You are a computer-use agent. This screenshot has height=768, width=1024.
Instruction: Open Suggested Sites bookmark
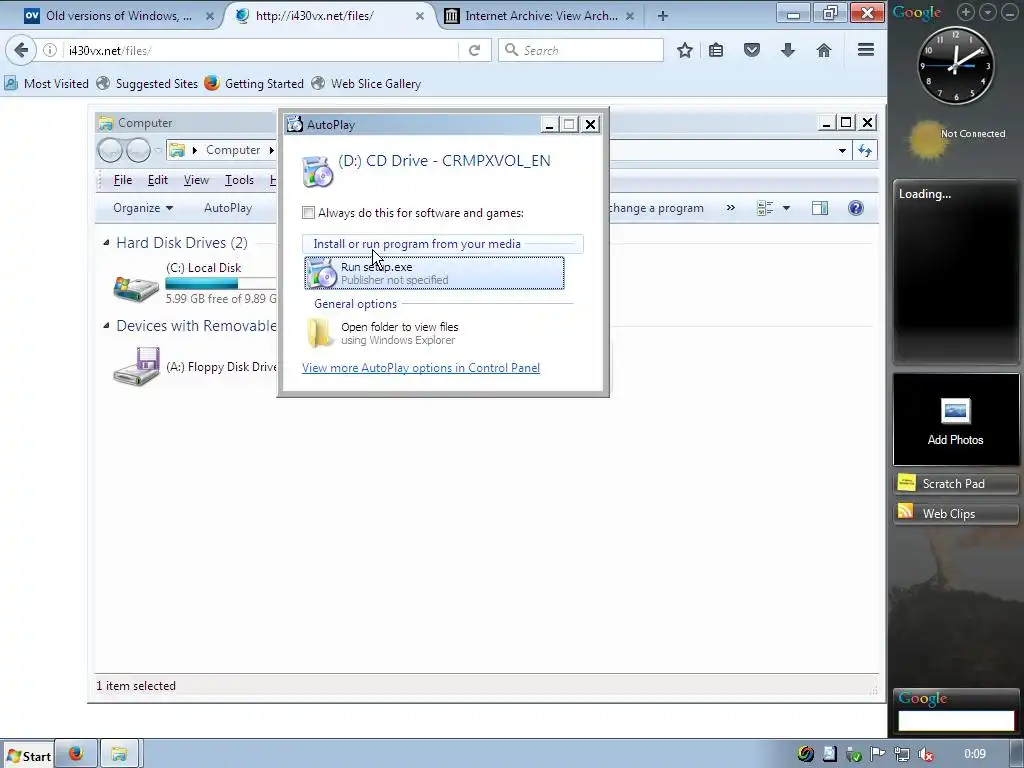pyautogui.click(x=147, y=84)
